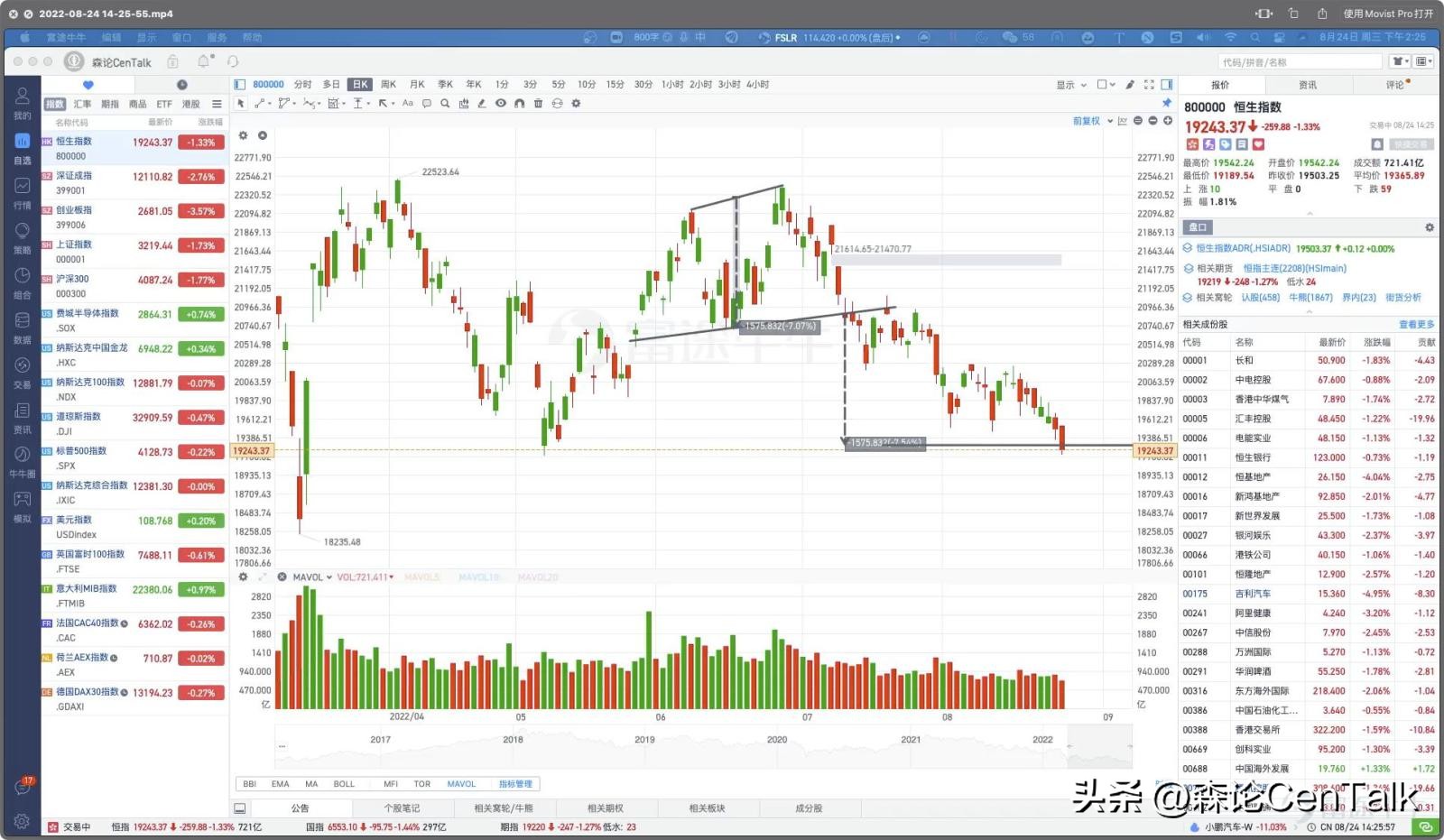This screenshot has height=840, width=1444.
Task: Click the trash icon to clear drawings
Action: 539,104
